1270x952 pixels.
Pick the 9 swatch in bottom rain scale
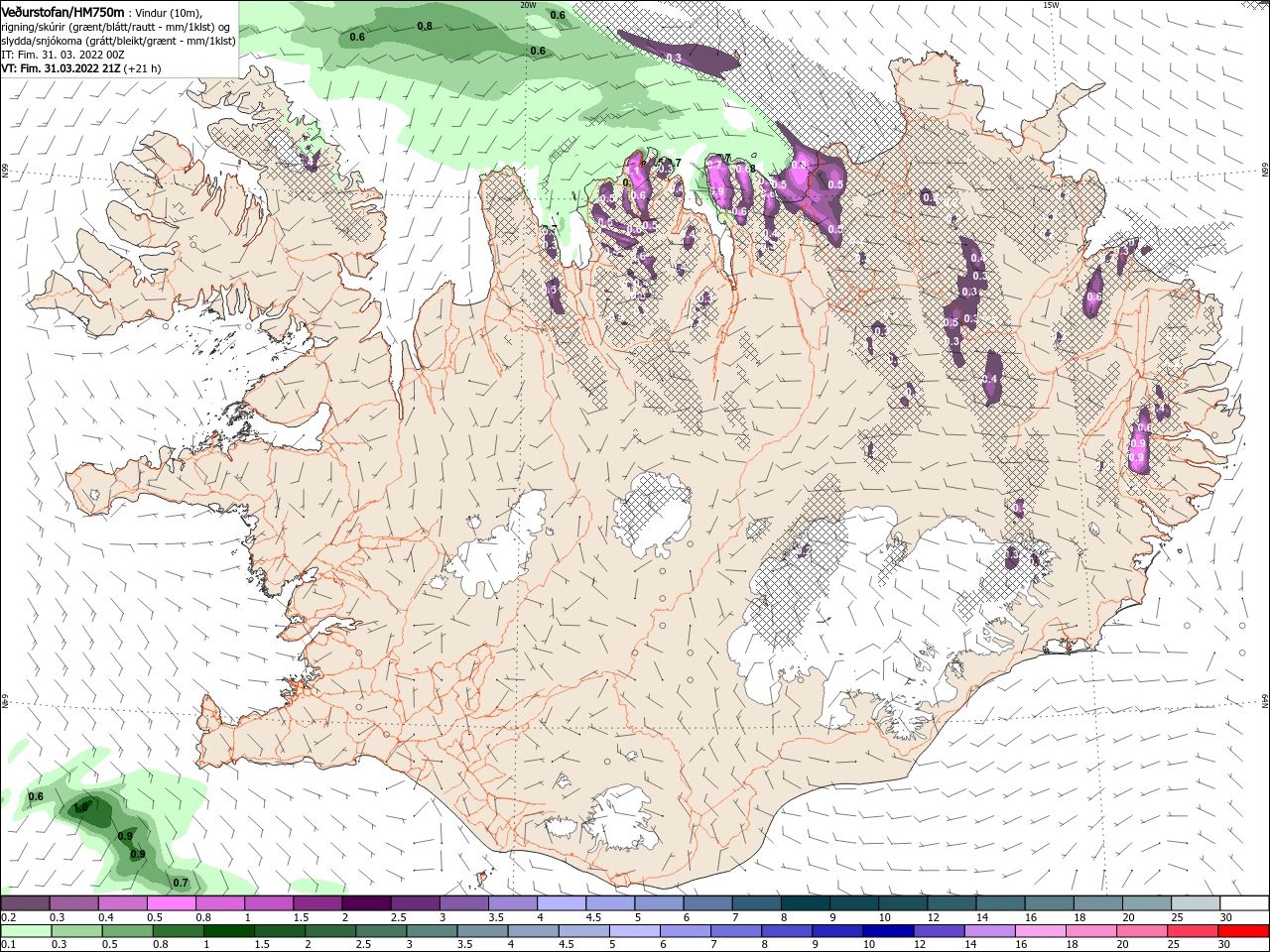click(838, 931)
